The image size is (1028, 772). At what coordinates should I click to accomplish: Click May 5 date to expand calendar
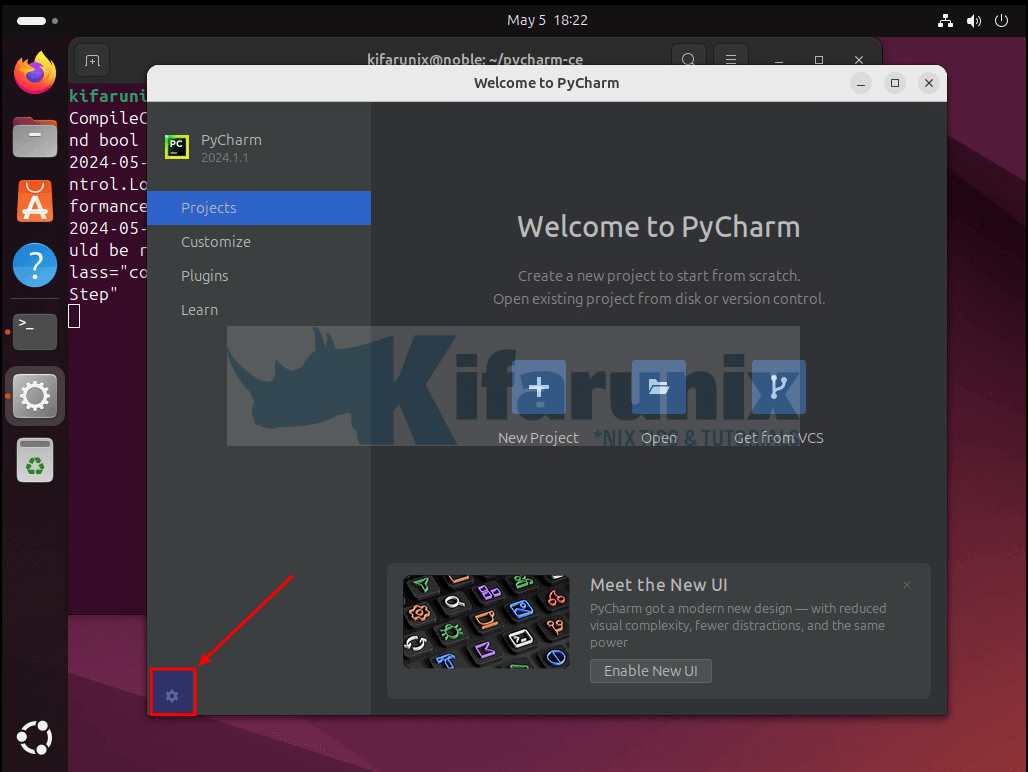pos(526,20)
